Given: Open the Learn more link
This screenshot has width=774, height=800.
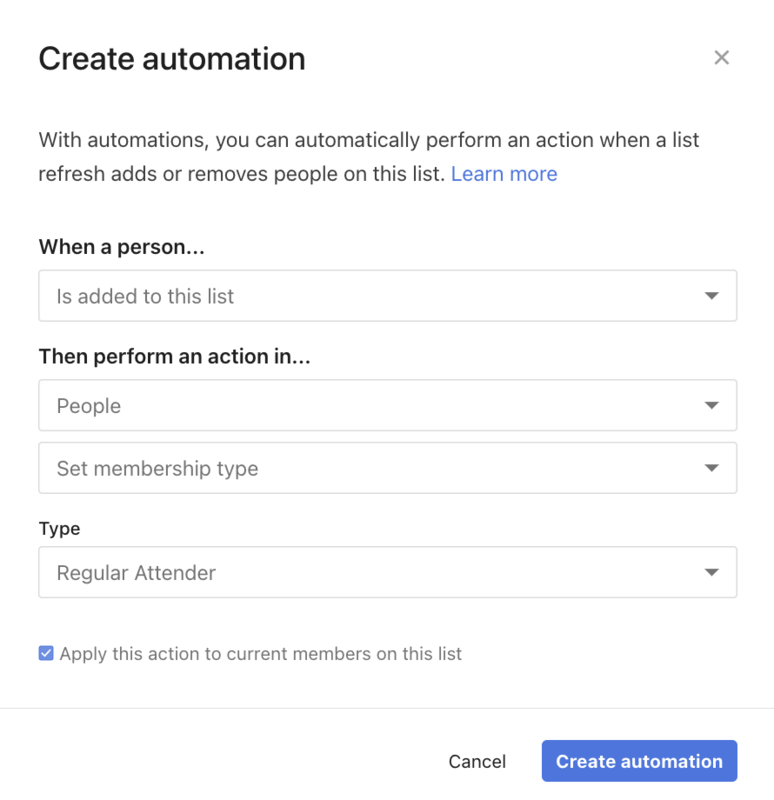Looking at the screenshot, I should pos(504,174).
